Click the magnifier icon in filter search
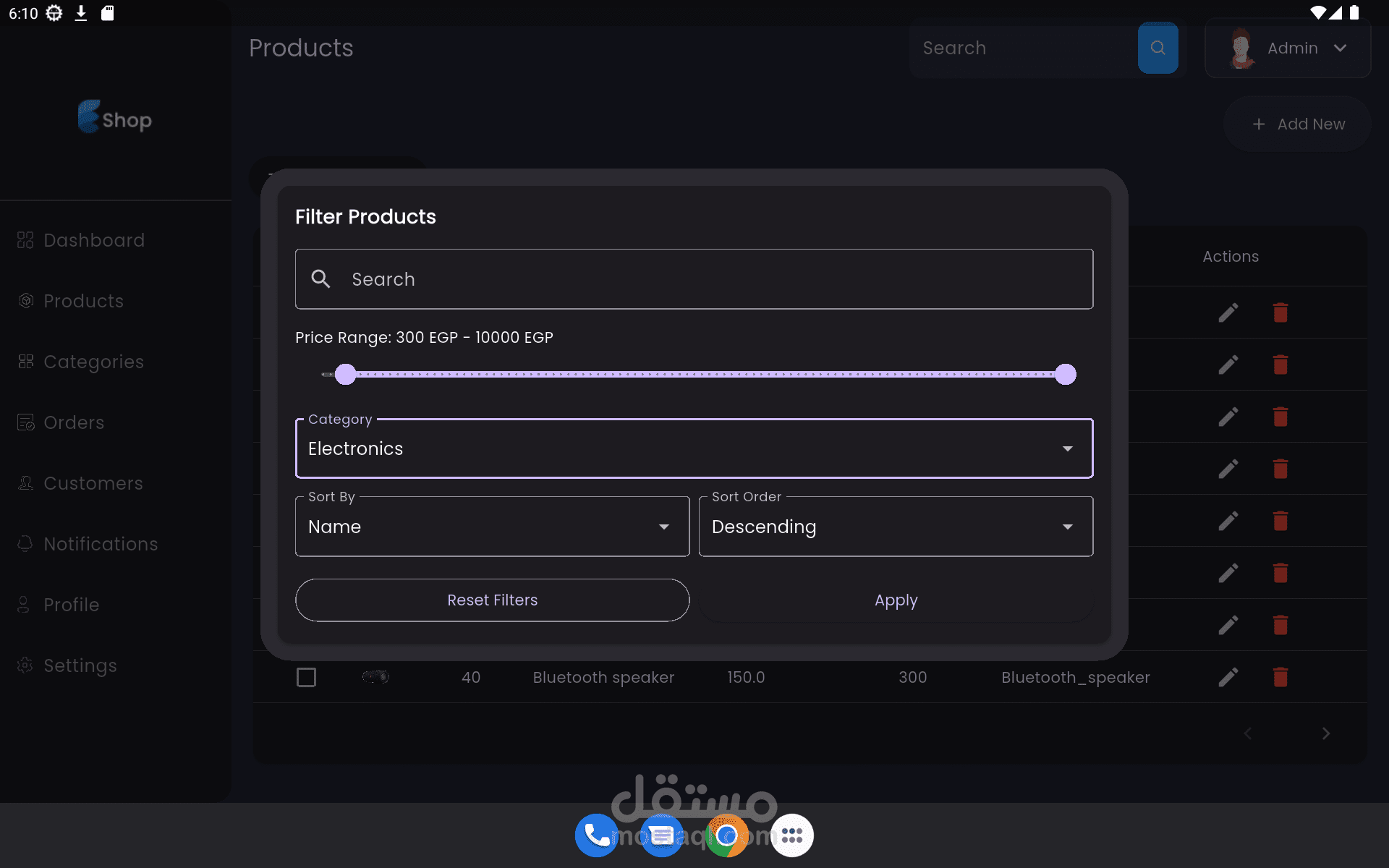This screenshot has height=868, width=1389. tap(320, 279)
